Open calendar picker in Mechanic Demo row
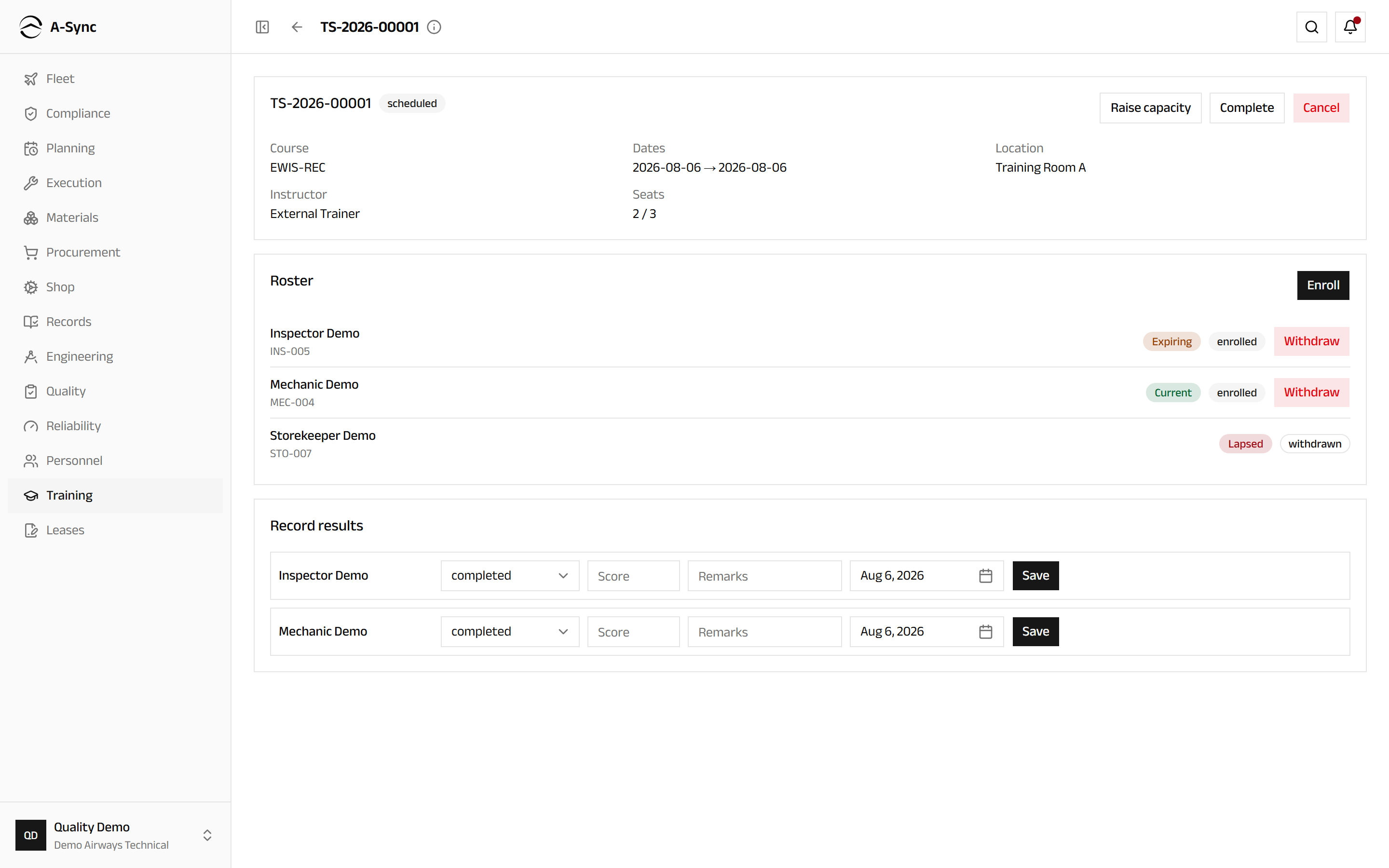The height and width of the screenshot is (868, 1389). (985, 632)
